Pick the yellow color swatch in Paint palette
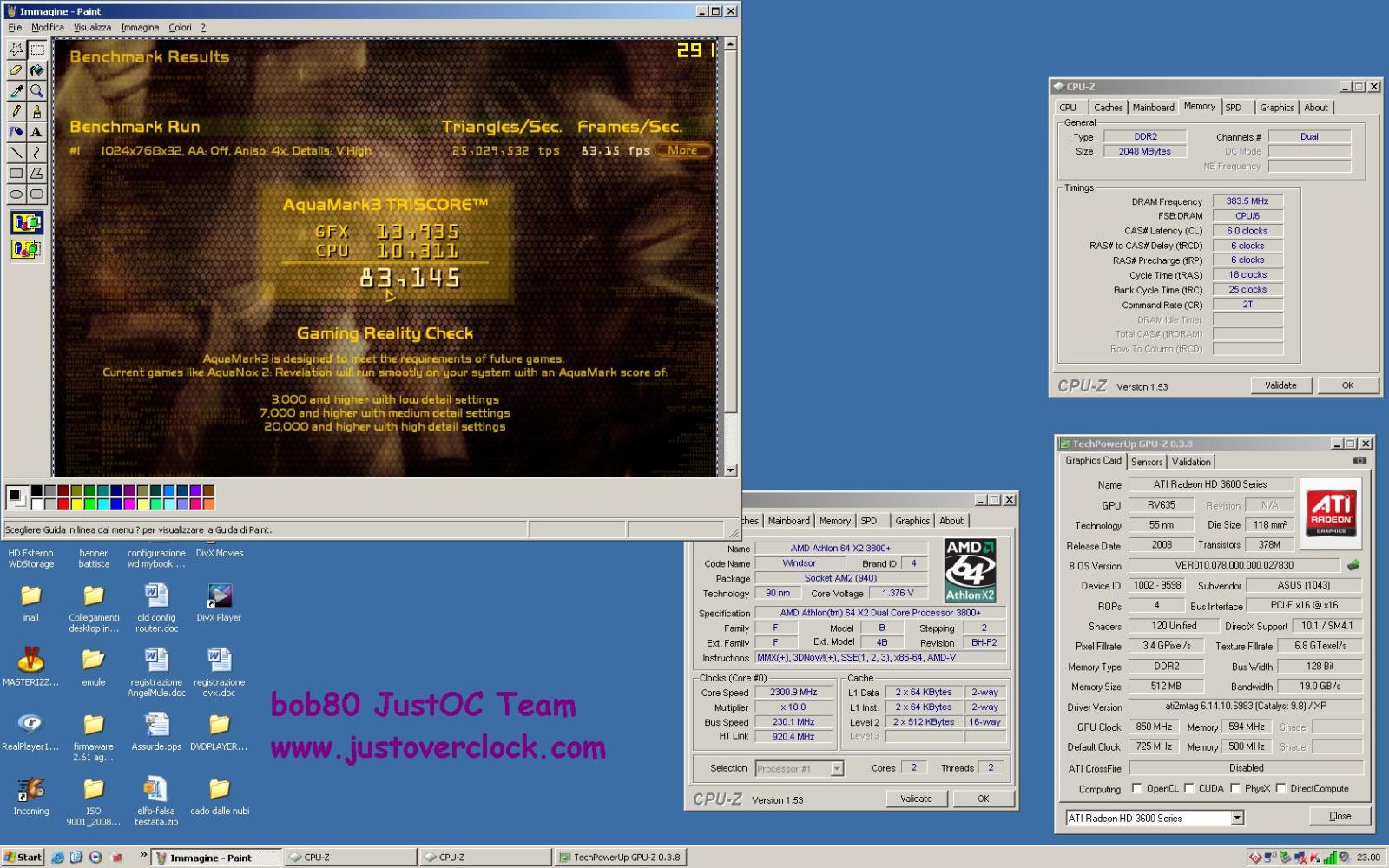Screen dimensions: 1389x868 point(76,503)
